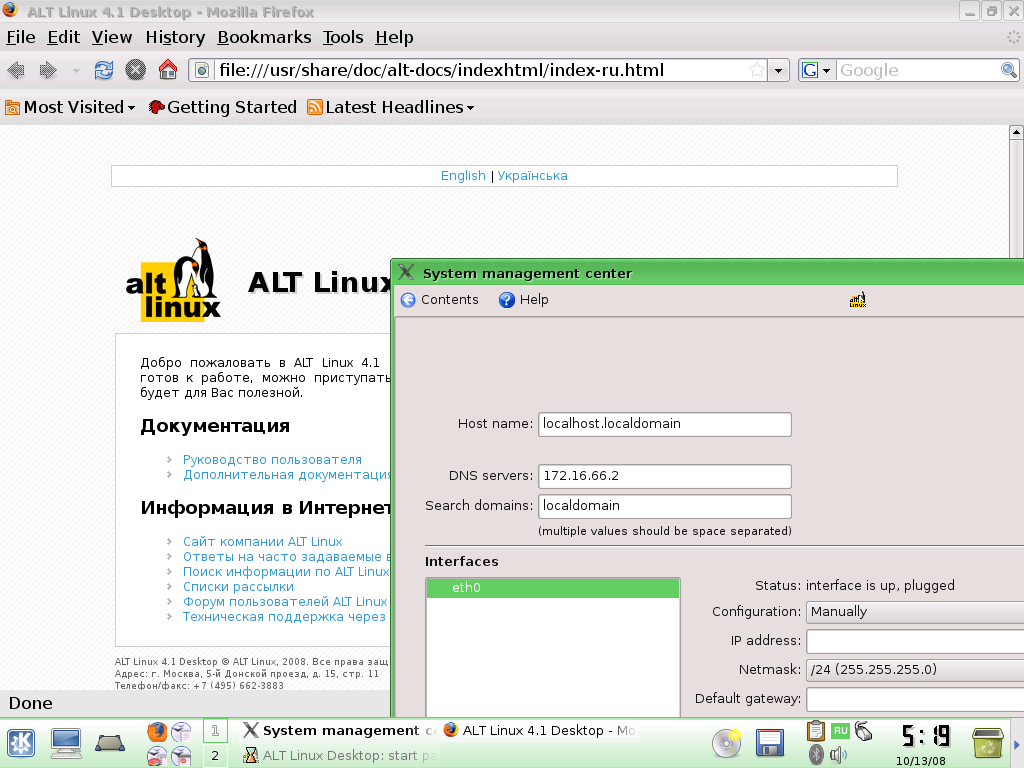Open the KDE K menu launcher
This screenshot has width=1024, height=768.
click(x=22, y=742)
